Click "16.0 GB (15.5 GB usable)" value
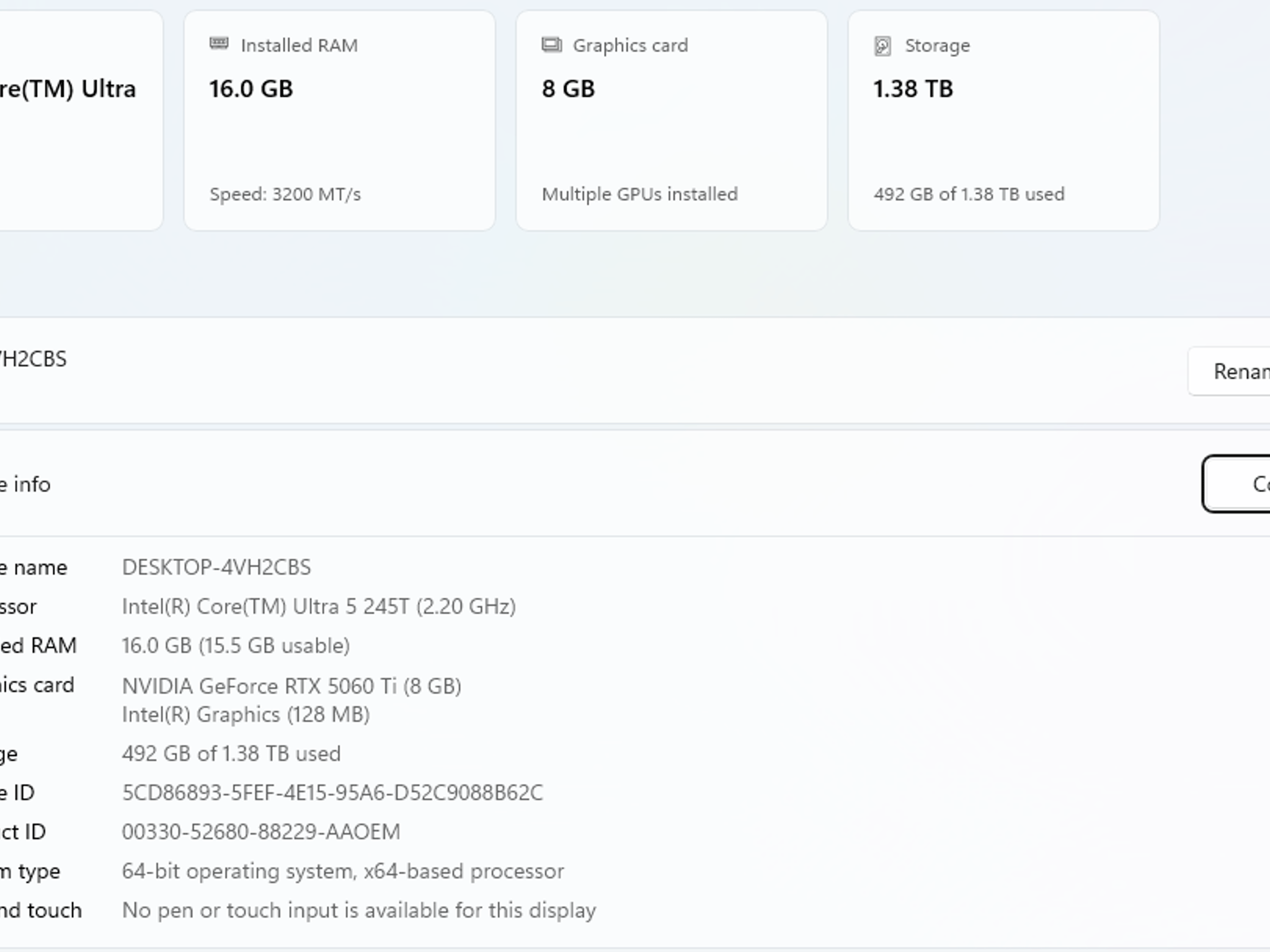Viewport: 1270px width, 952px height. point(236,645)
